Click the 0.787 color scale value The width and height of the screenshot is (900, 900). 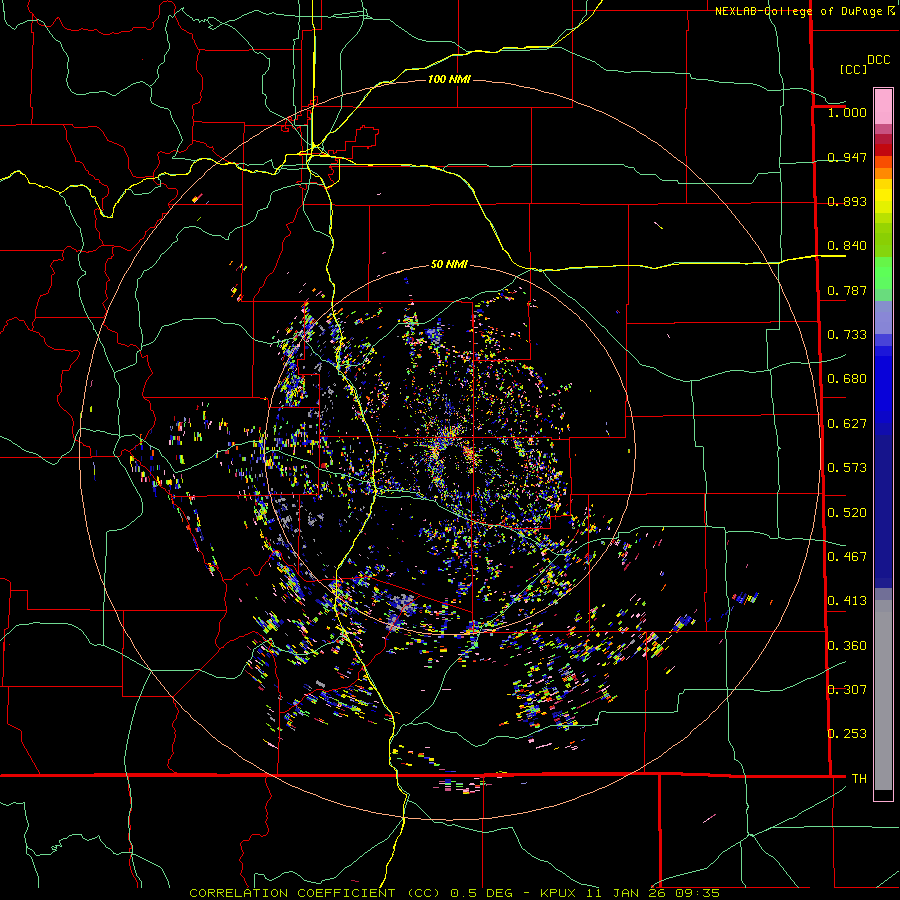click(x=847, y=290)
